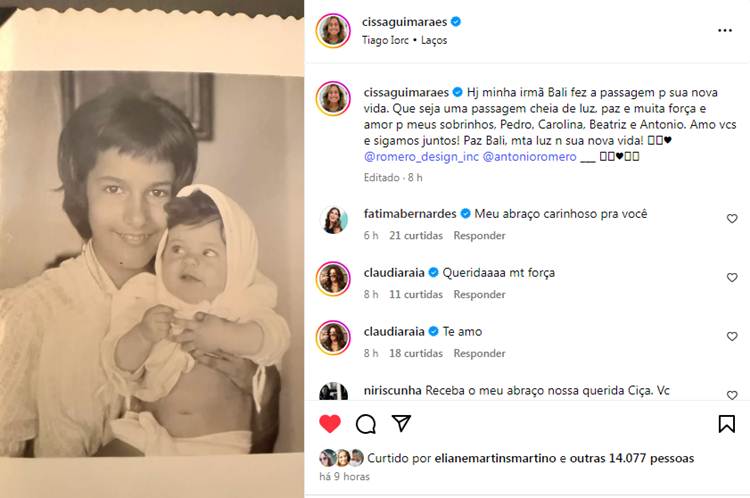Click the share paper plane icon
The height and width of the screenshot is (498, 750).
(400, 423)
